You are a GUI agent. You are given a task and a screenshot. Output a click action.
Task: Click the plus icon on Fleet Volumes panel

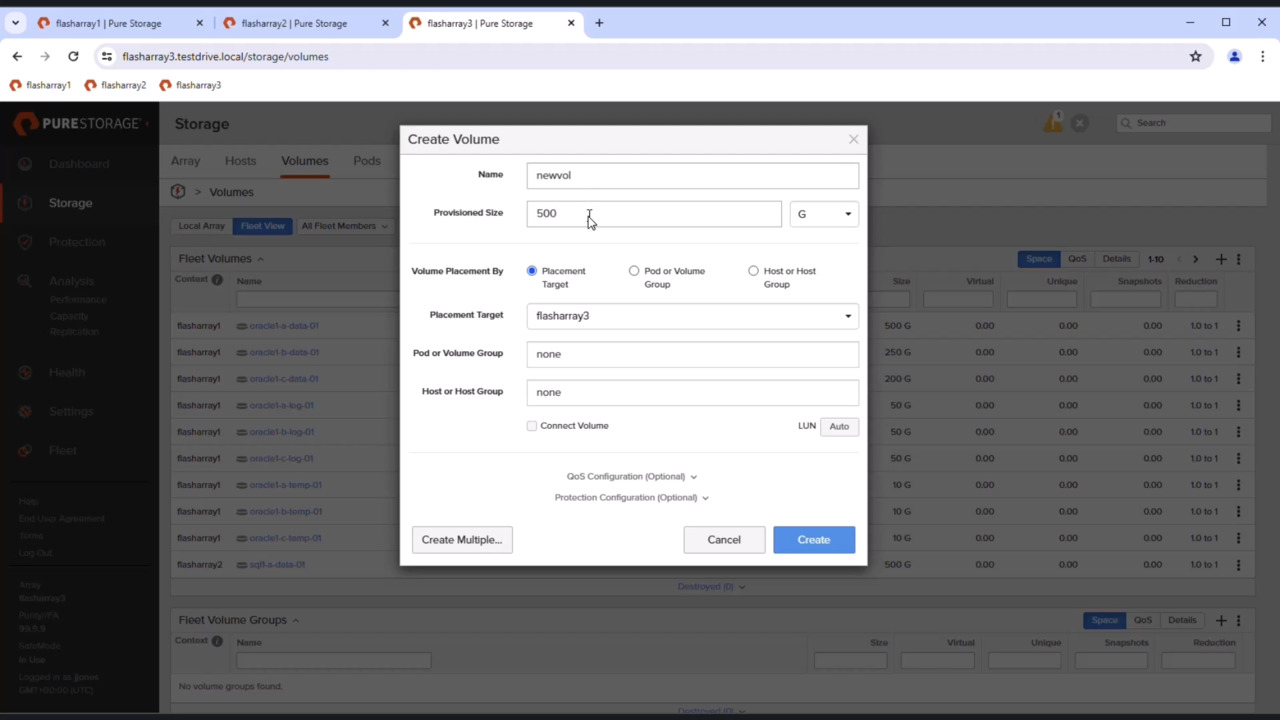click(x=1220, y=259)
